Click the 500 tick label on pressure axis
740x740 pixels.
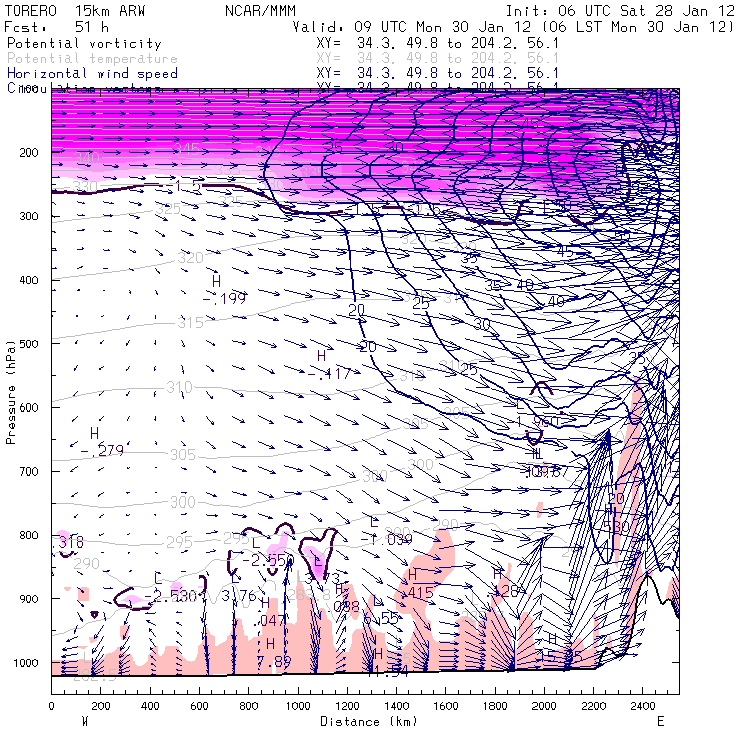pyautogui.click(x=29, y=344)
